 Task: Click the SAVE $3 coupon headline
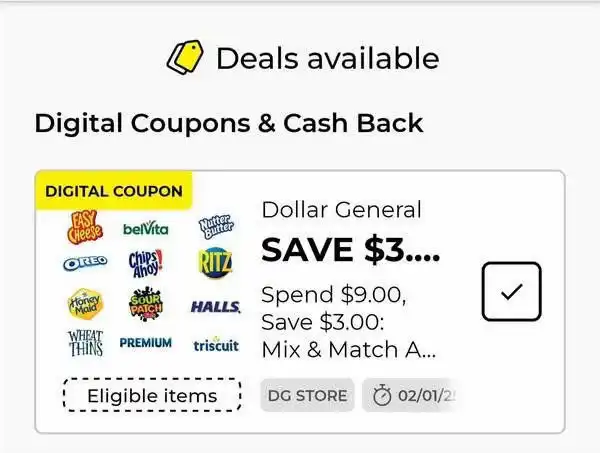(x=350, y=249)
